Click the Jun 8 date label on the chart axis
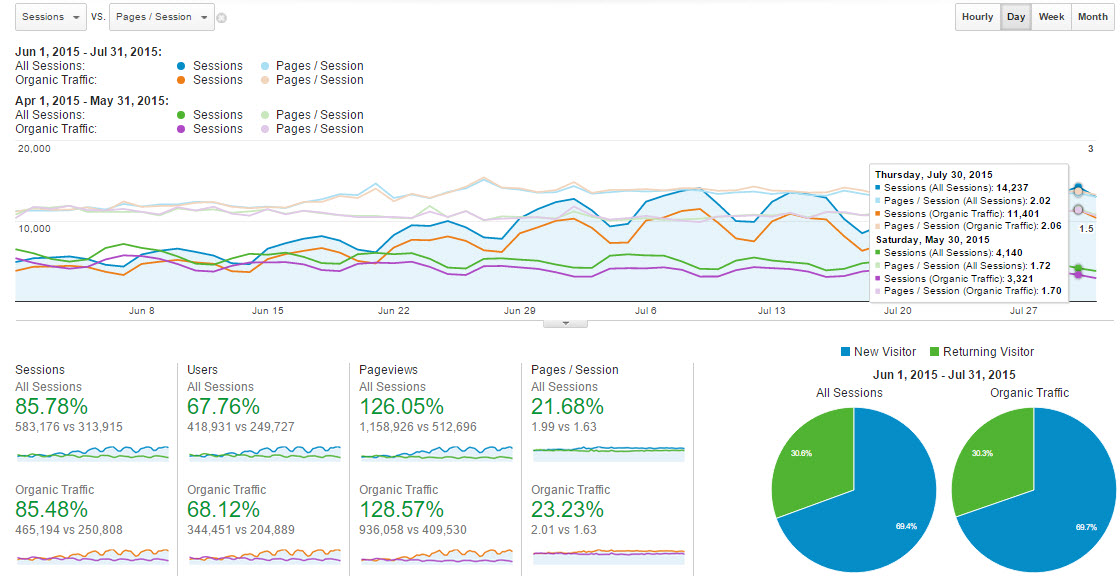 [141, 311]
